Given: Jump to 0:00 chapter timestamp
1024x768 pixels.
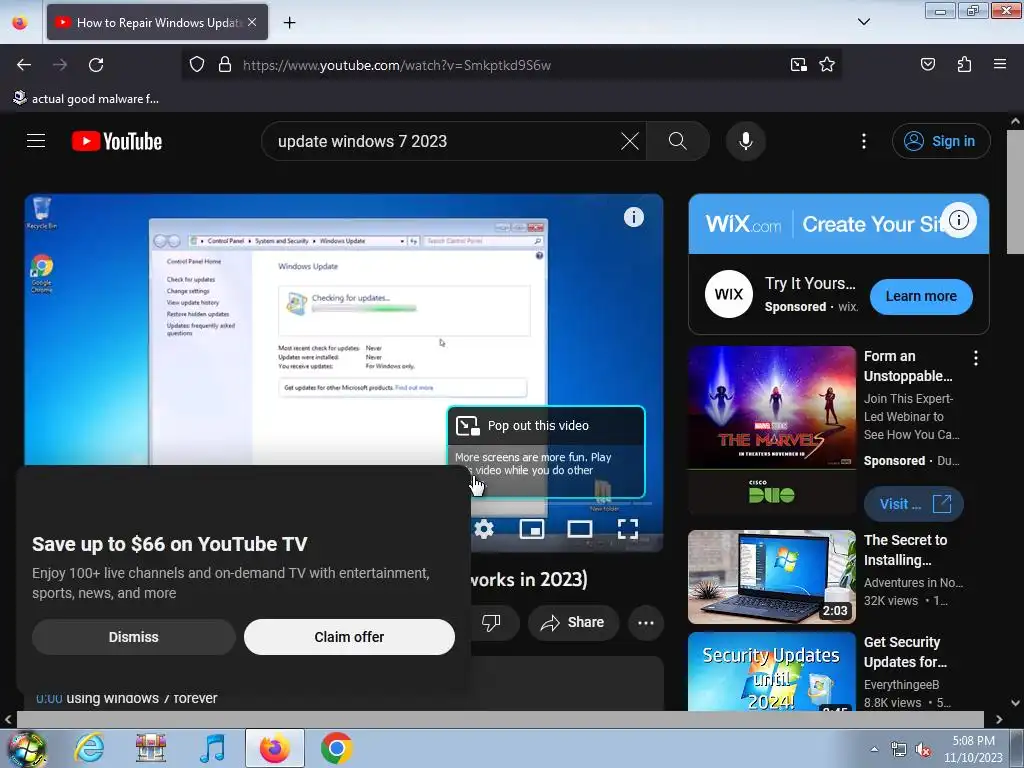Looking at the screenshot, I should tap(49, 698).
